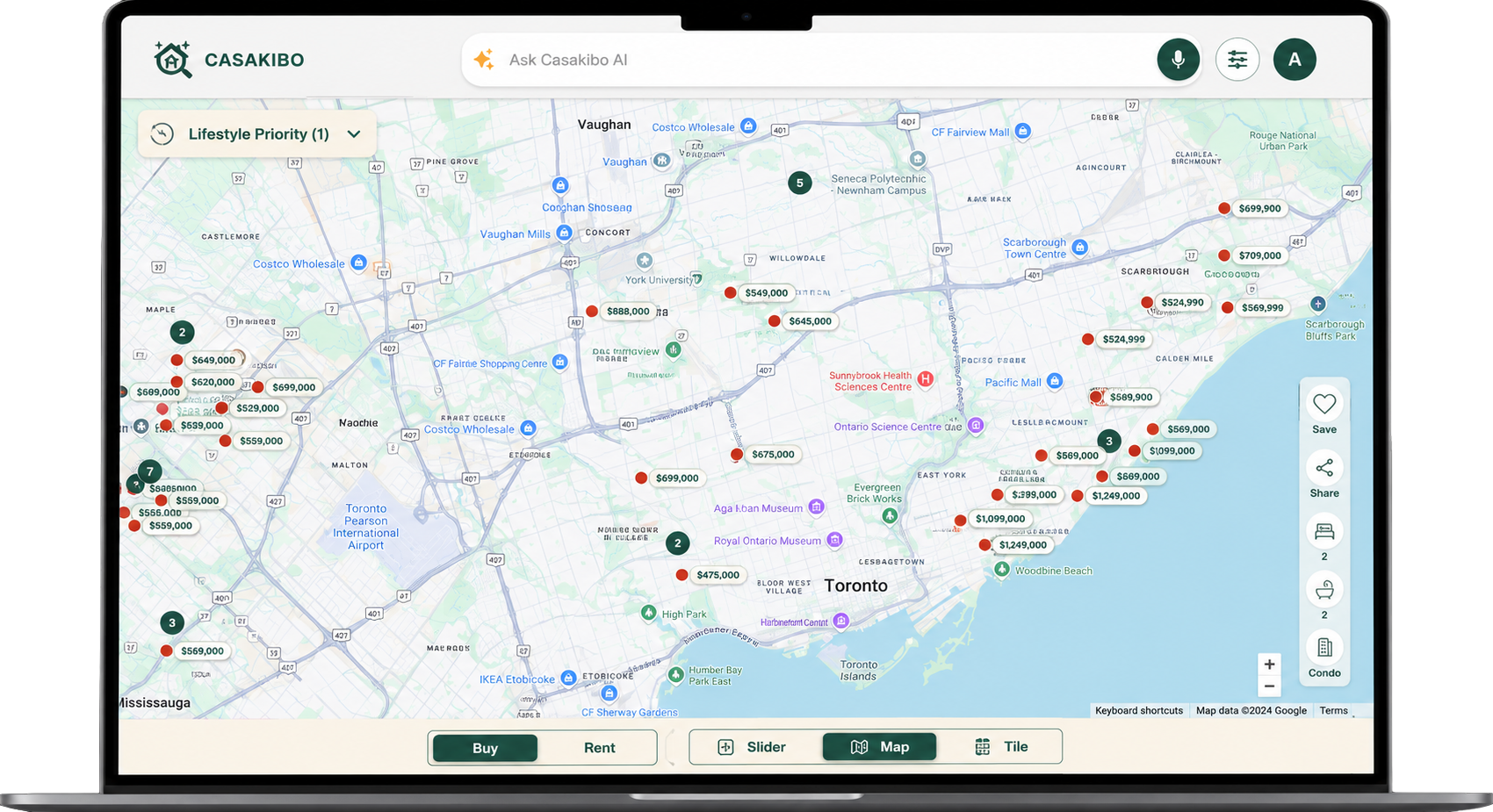Select the $1,249,000 listing near Woodbine Beach
Viewport: 1493px width, 812px height.
click(1016, 545)
